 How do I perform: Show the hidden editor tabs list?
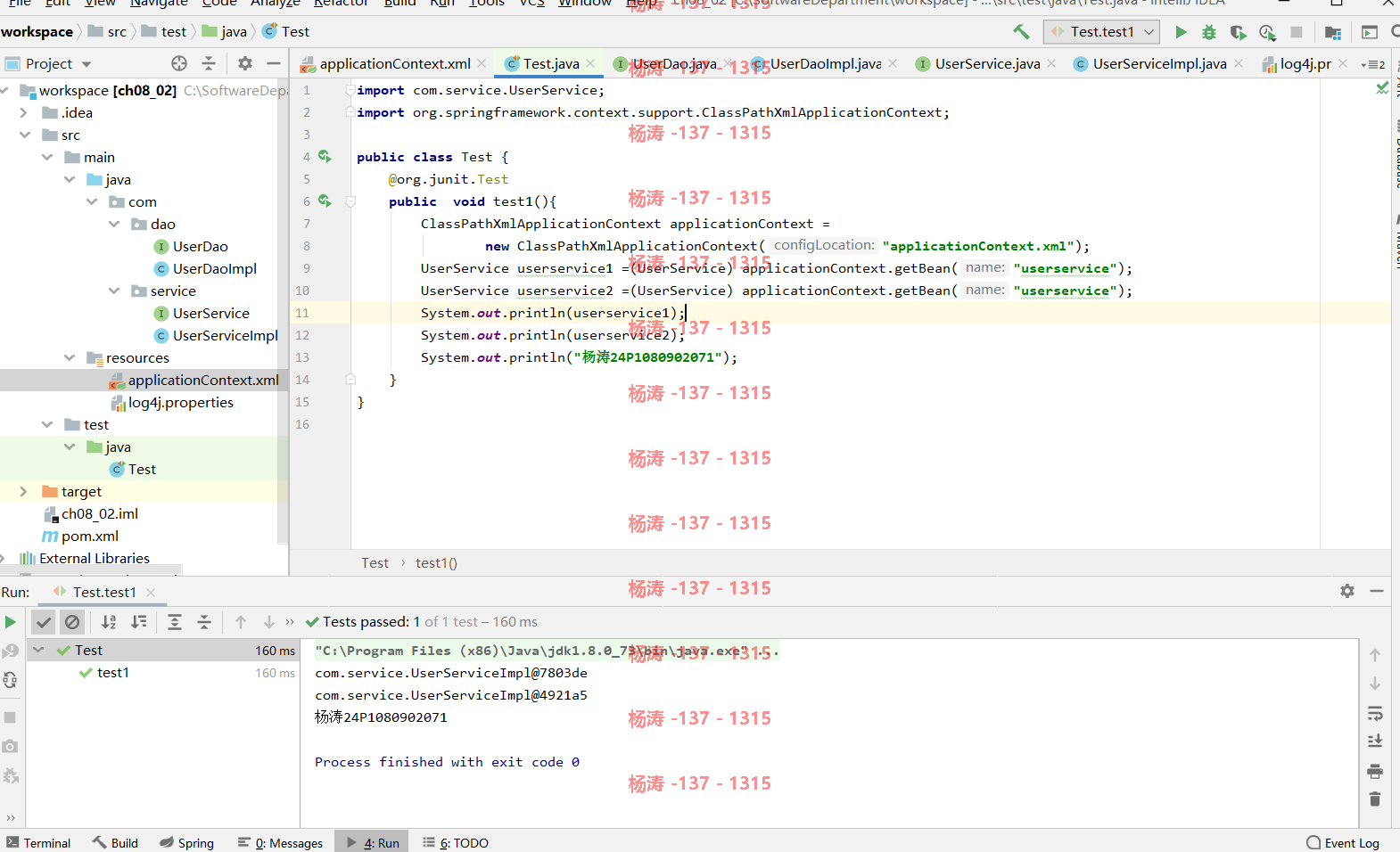(x=1373, y=64)
